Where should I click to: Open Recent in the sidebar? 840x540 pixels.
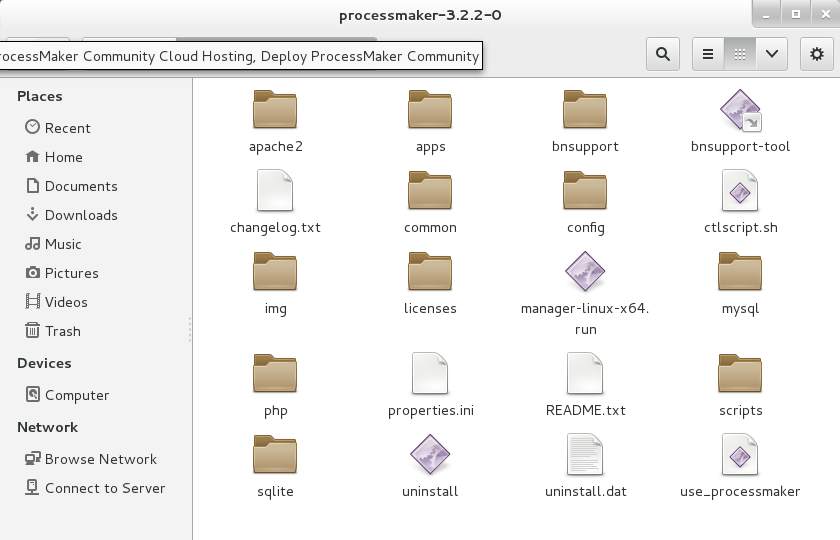coord(67,128)
